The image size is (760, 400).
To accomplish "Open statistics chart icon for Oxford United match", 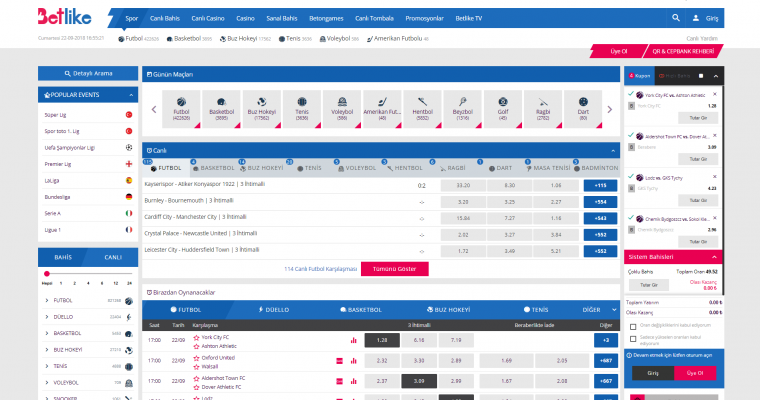I will click(353, 361).
